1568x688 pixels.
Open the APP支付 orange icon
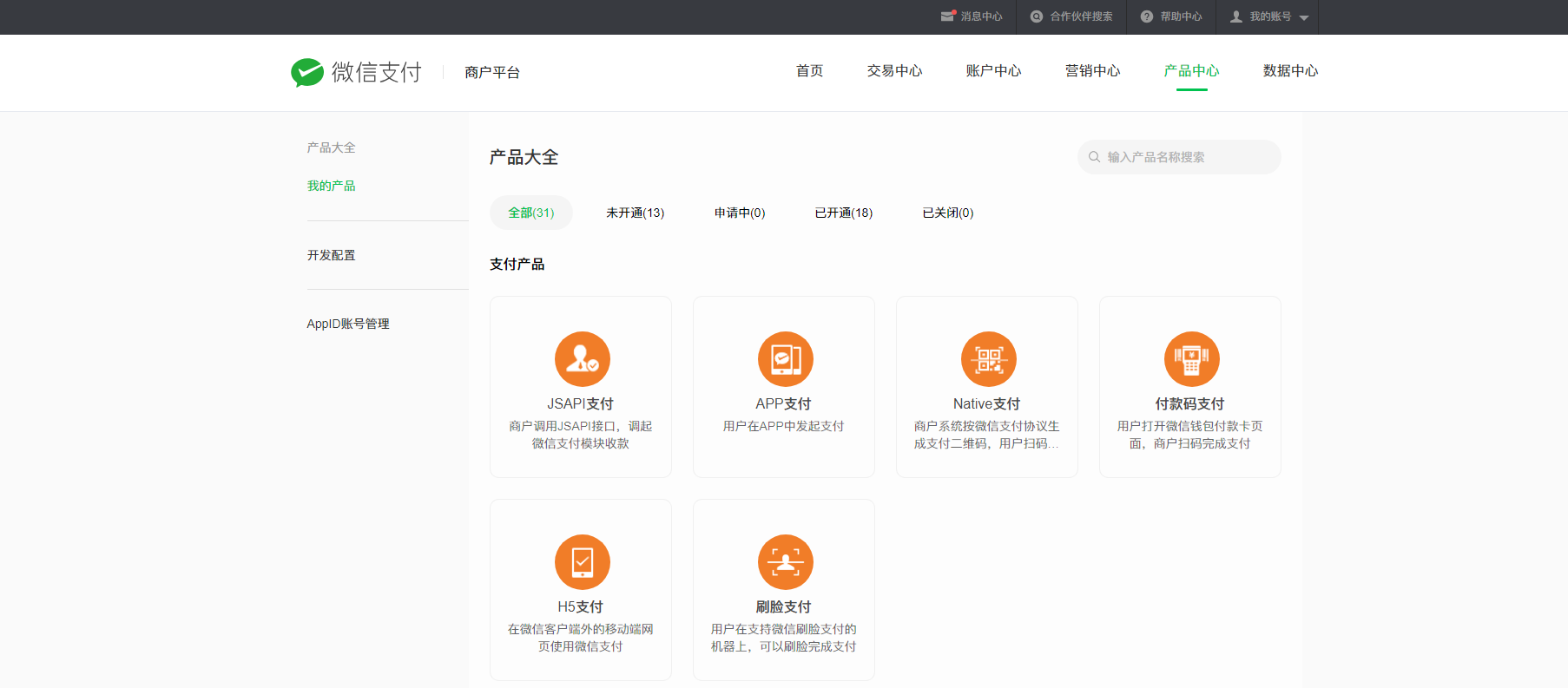786,359
